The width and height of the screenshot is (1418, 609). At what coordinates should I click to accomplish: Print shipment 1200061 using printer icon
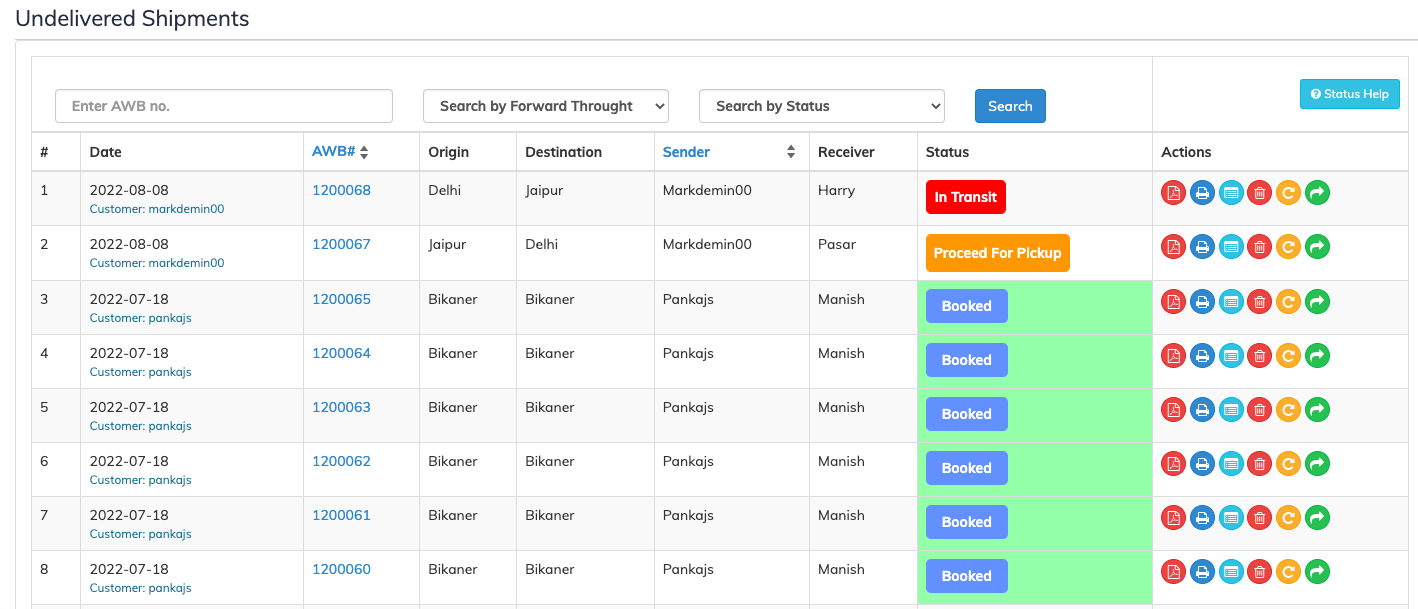coord(1202,517)
